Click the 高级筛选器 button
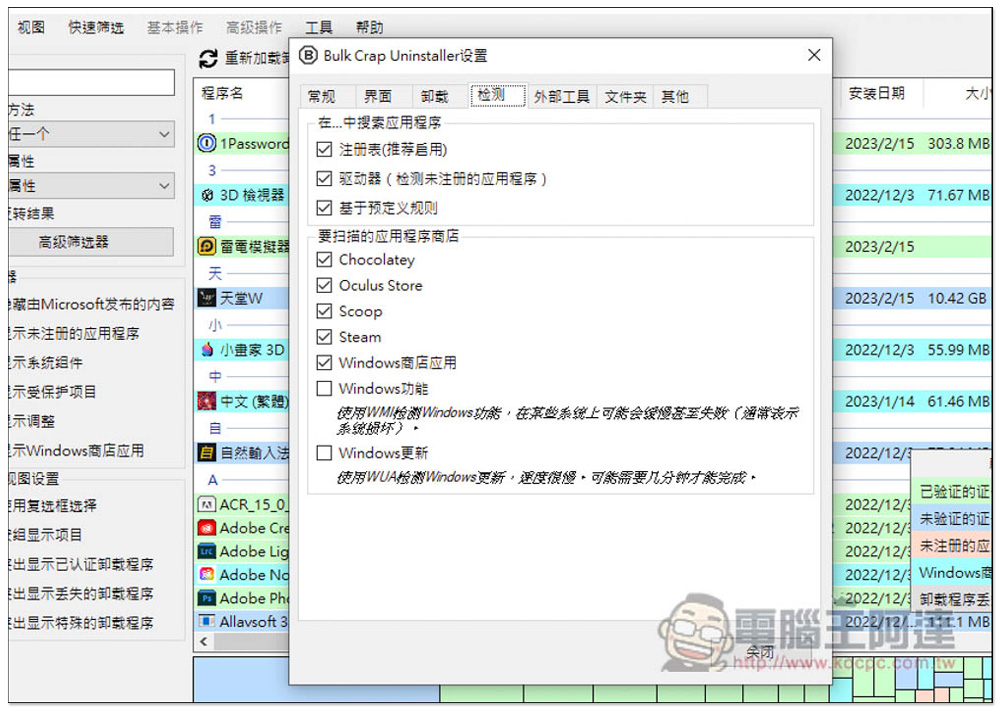Image resolution: width=1000 pixels, height=711 pixels. 91,242
